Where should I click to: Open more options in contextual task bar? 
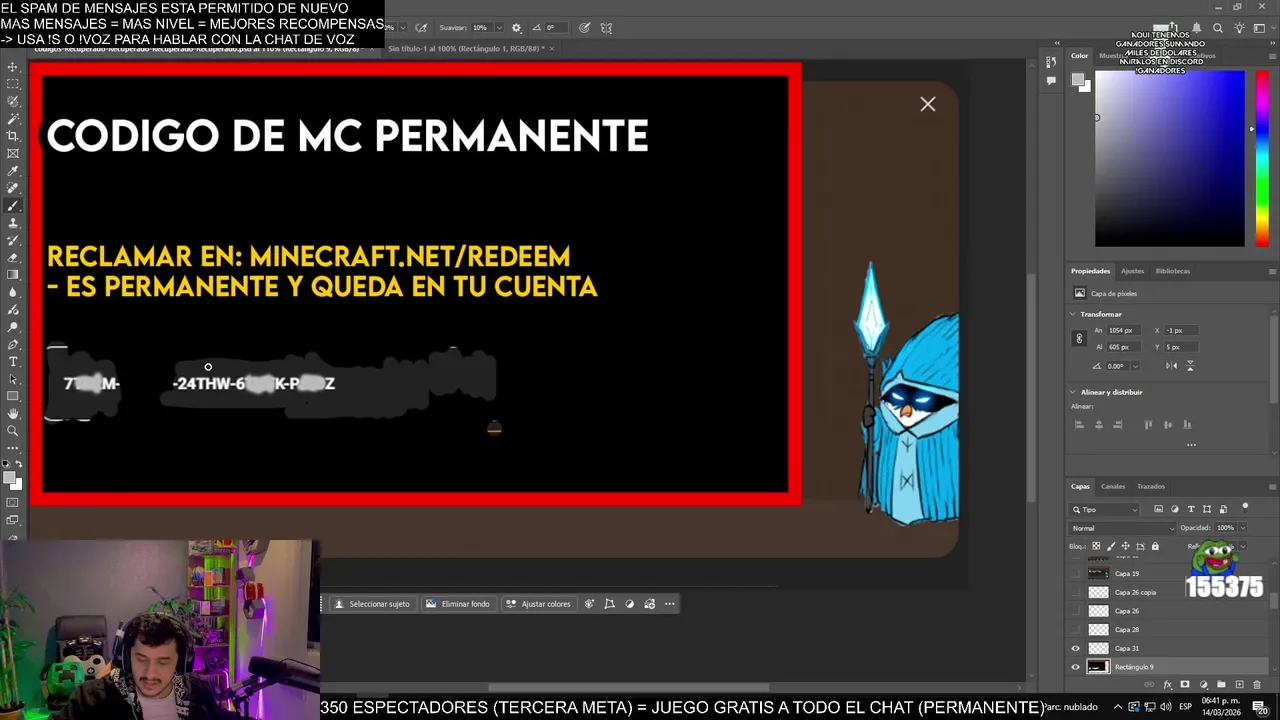[670, 604]
